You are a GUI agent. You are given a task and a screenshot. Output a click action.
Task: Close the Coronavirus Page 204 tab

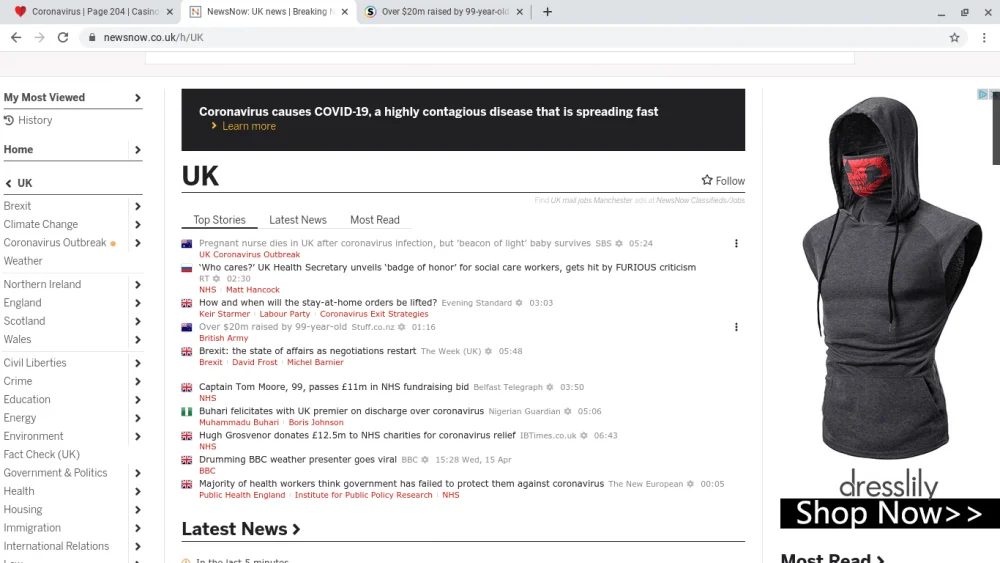pyautogui.click(x=170, y=11)
